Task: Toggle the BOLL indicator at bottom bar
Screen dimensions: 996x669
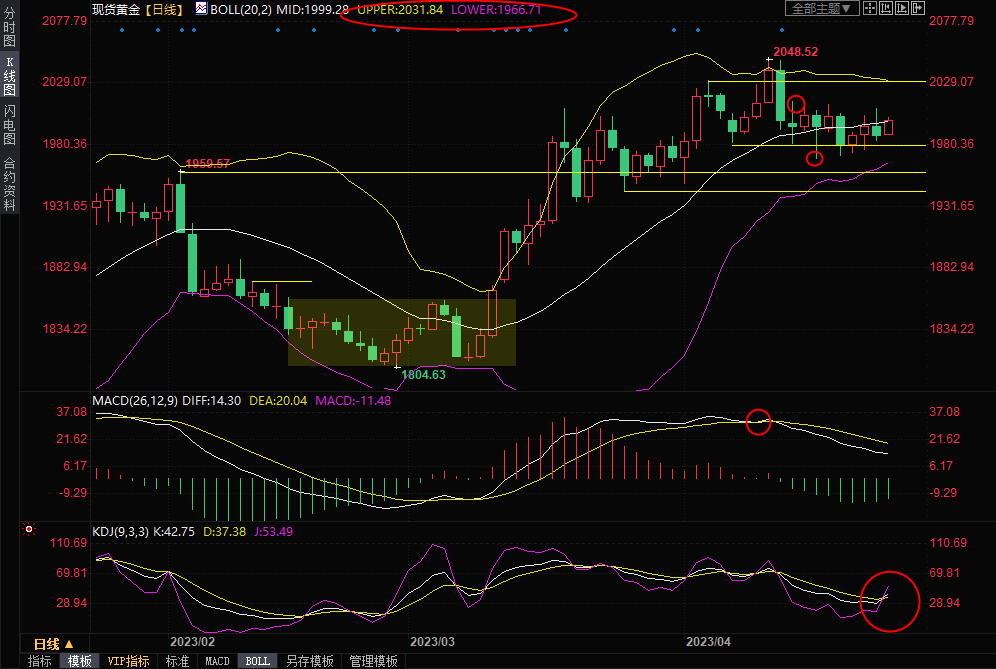Action: point(257,661)
